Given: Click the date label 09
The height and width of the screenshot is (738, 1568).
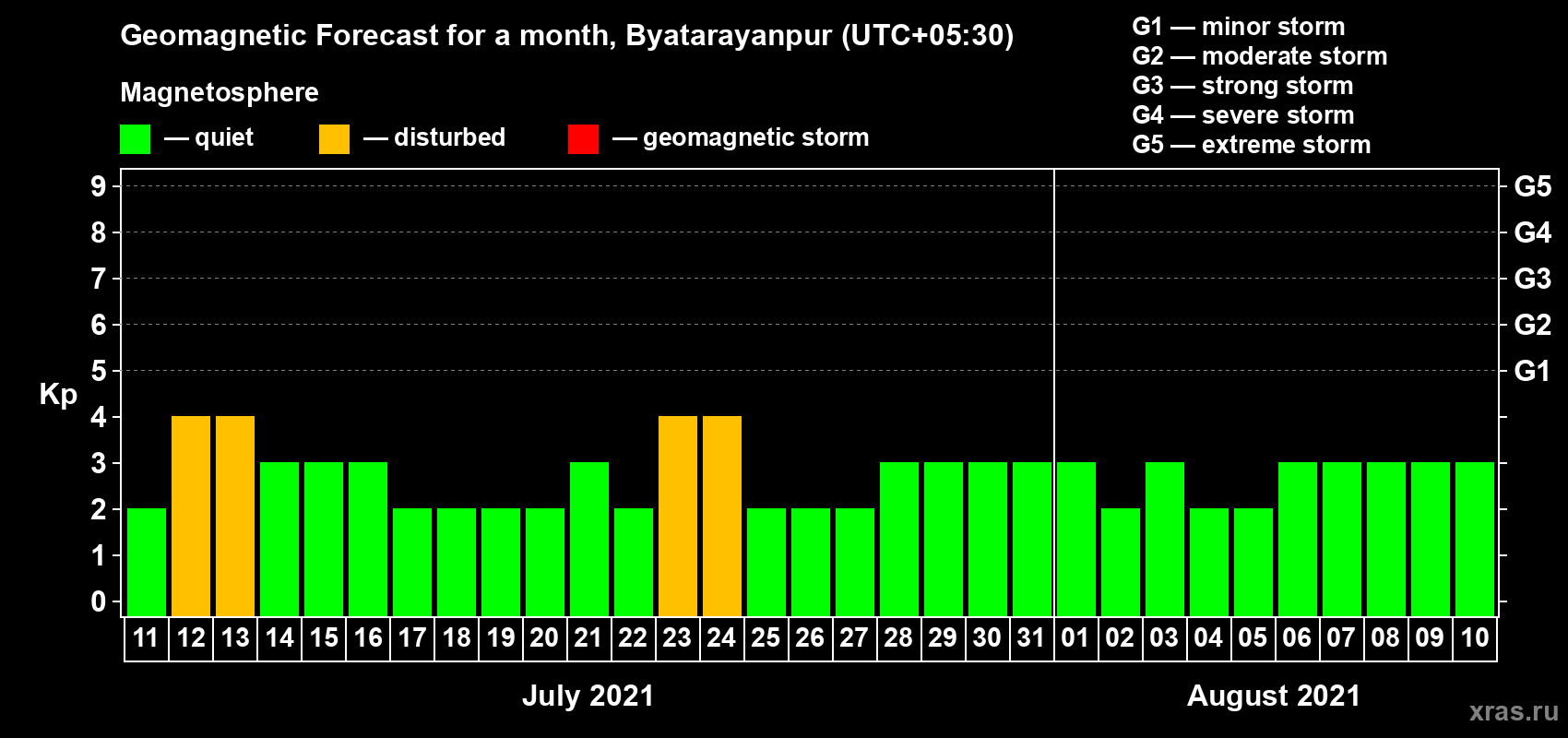Looking at the screenshot, I should point(1430,637).
